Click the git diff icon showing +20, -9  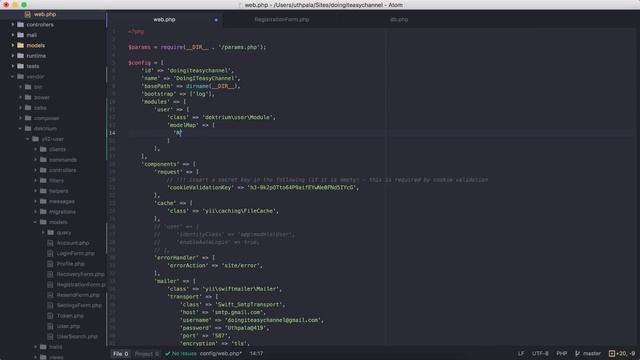[x=611, y=353]
